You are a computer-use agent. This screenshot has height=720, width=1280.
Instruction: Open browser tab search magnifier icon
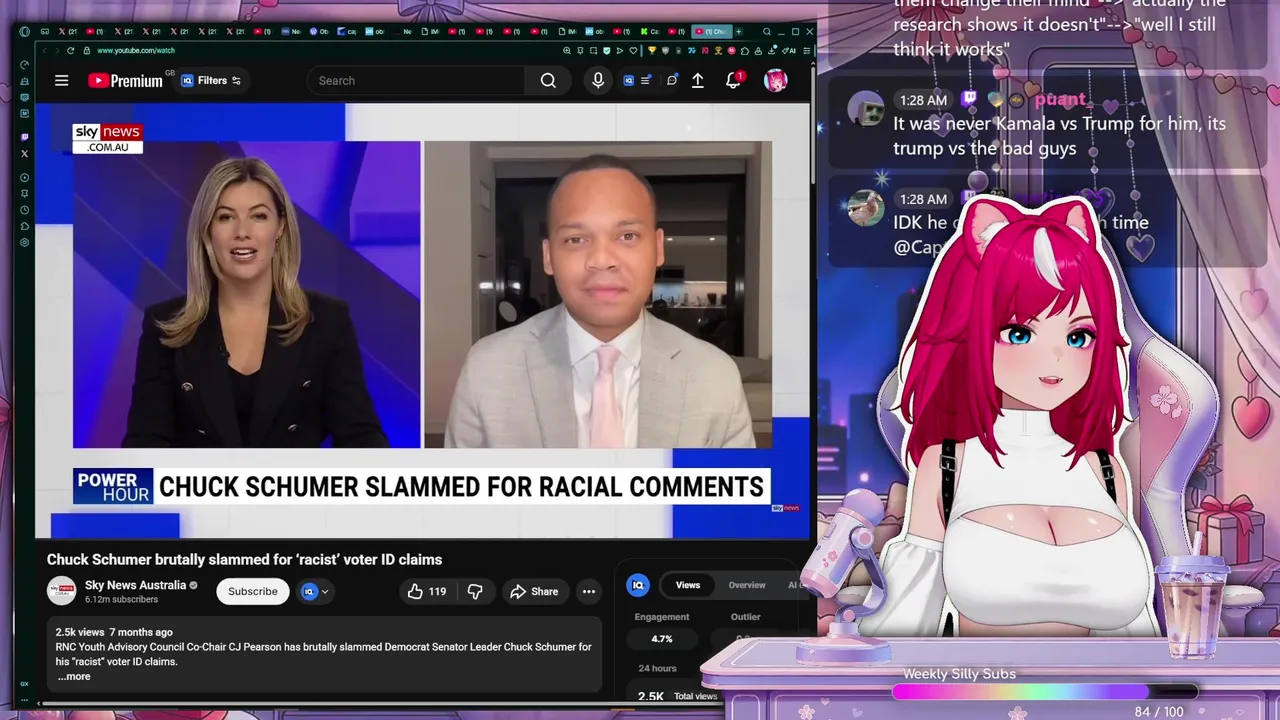(767, 32)
